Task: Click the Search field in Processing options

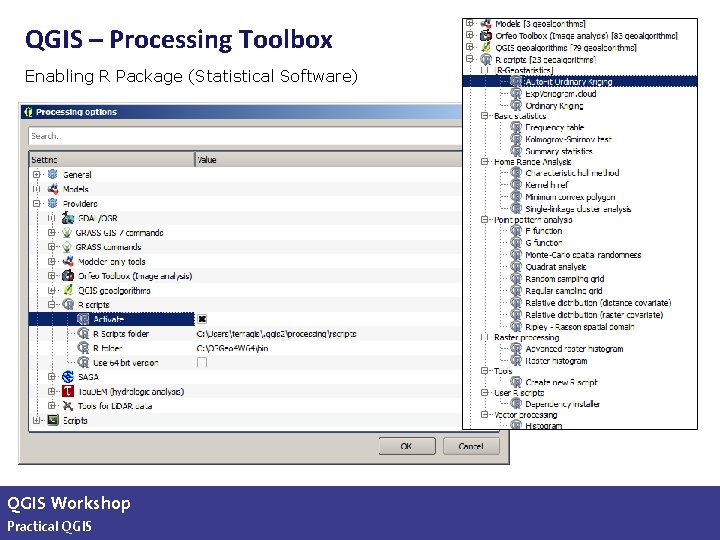Action: tap(246, 136)
